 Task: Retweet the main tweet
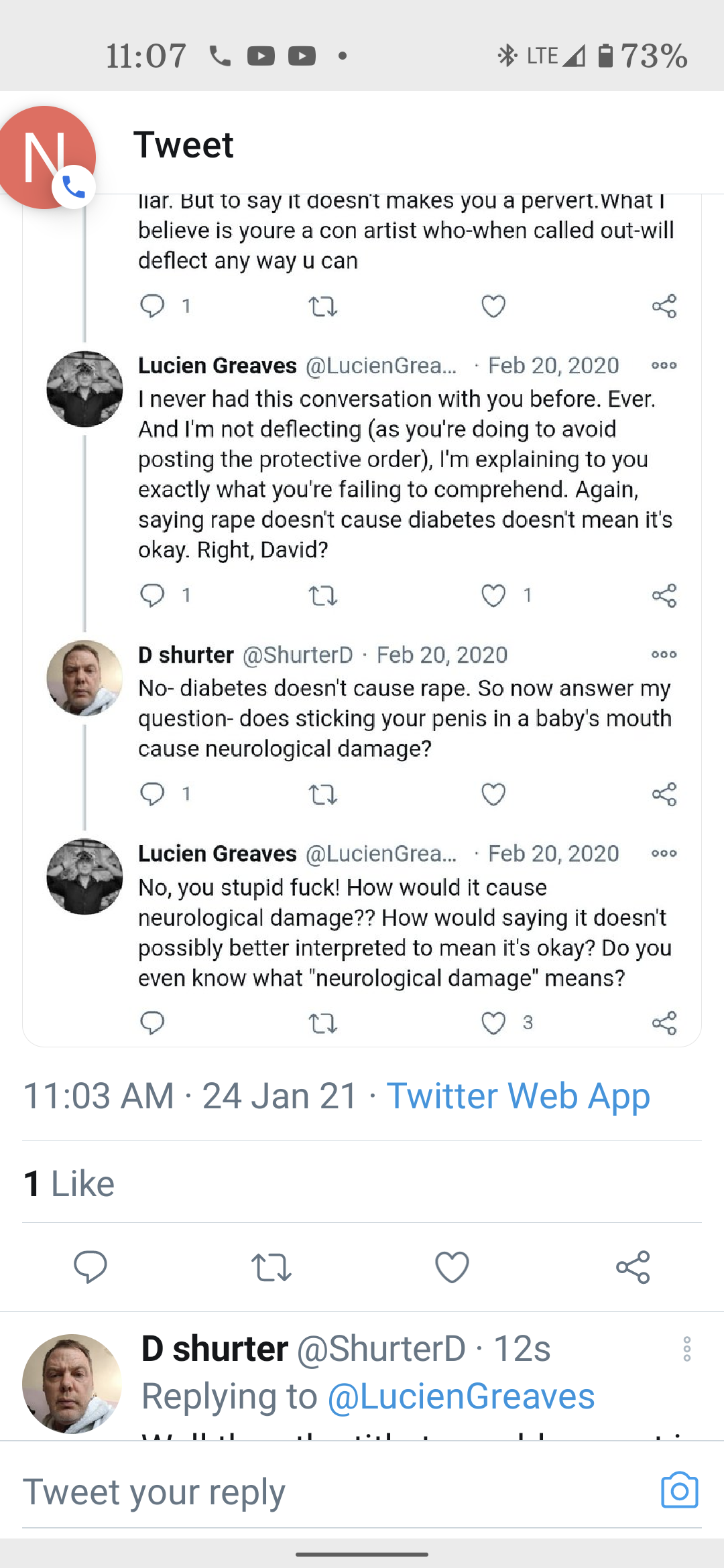click(271, 1267)
